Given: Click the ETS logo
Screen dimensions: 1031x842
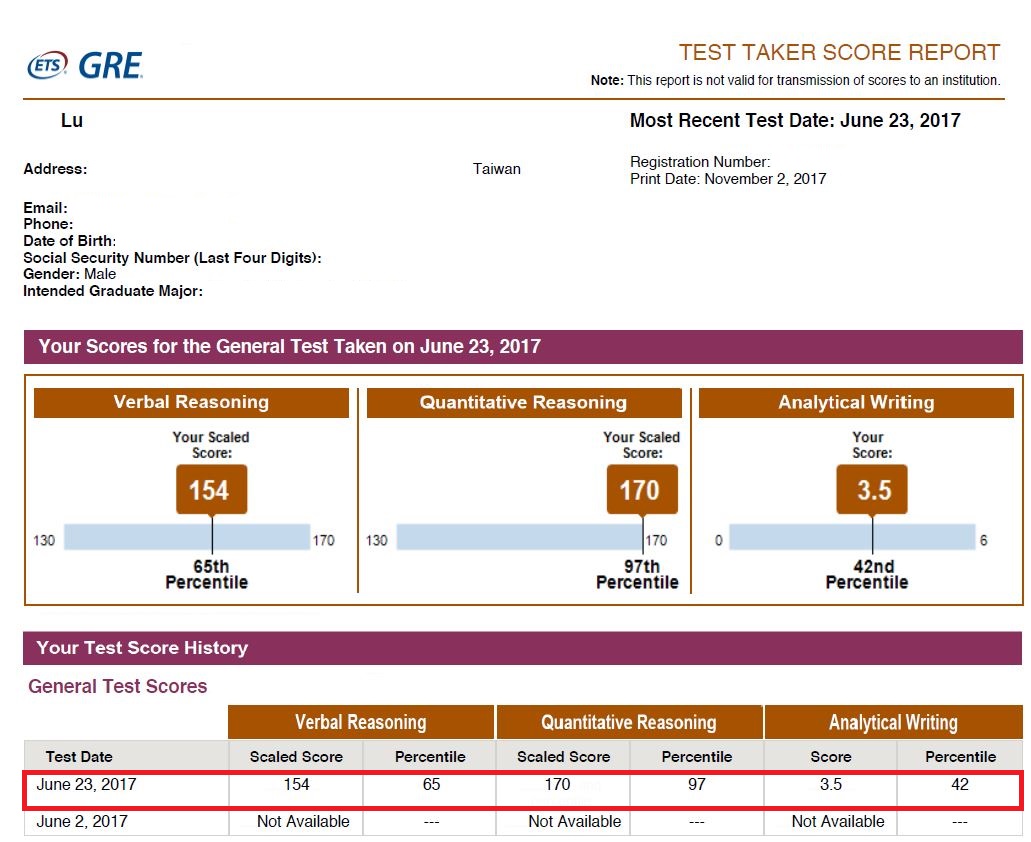Looking at the screenshot, I should (x=47, y=65).
